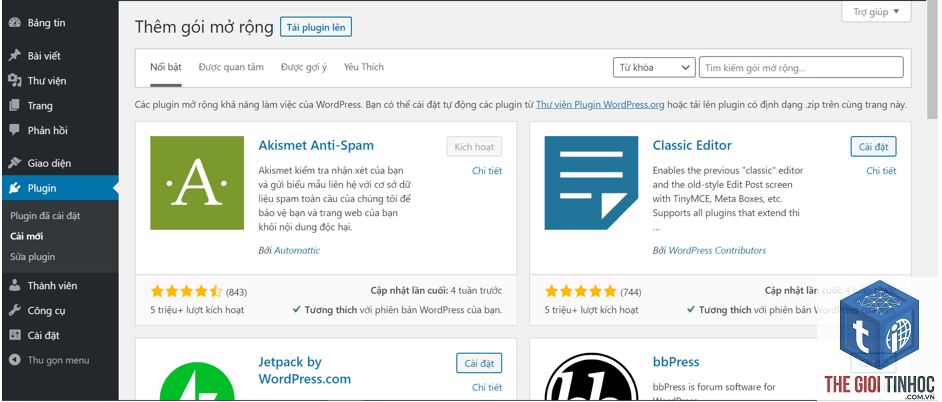Click the Trang pages icon
Viewport: 942px width, 402px height.
coord(15,106)
